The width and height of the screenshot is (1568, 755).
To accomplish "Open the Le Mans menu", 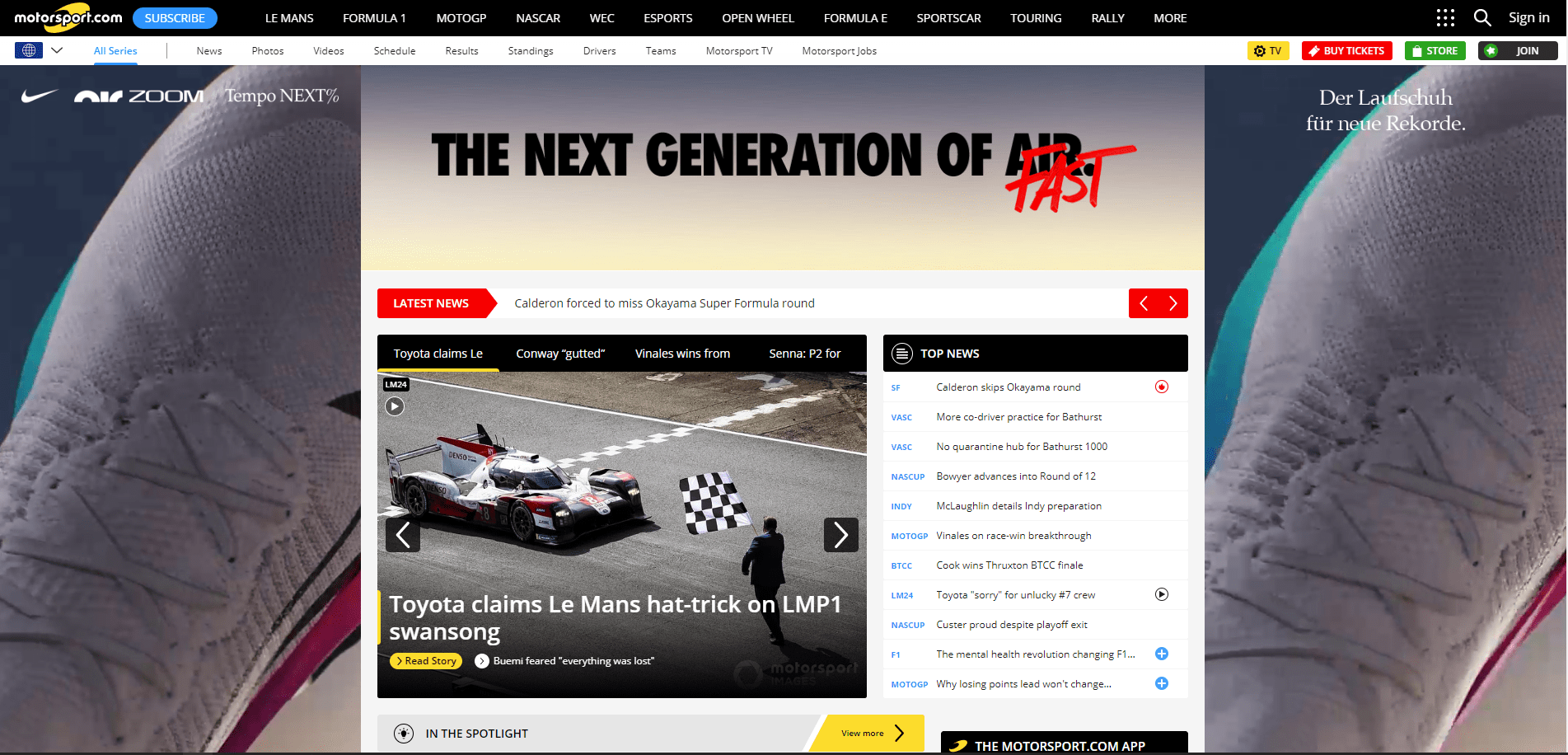I will click(289, 18).
